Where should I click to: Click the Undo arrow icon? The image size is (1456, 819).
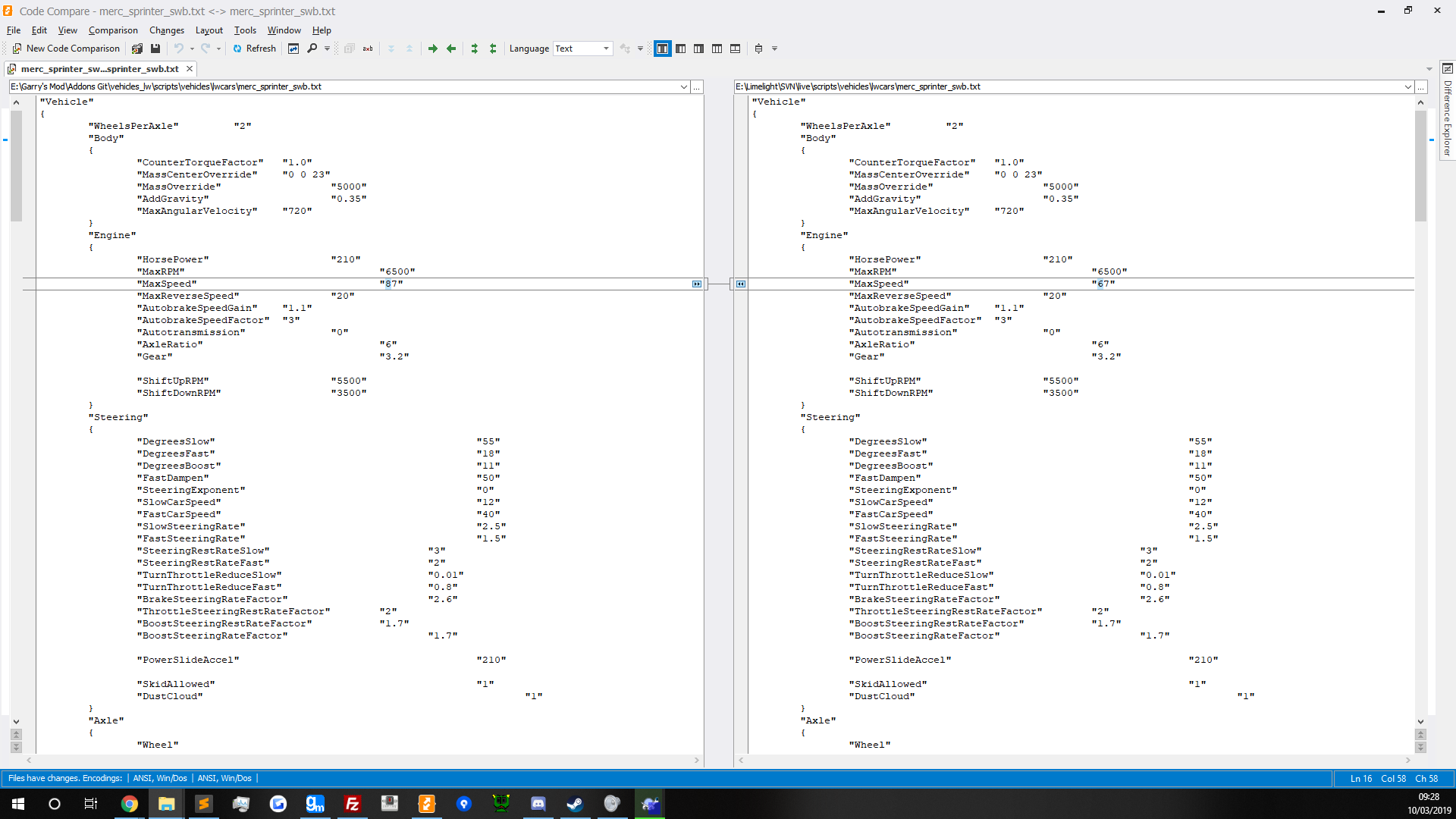click(x=179, y=49)
